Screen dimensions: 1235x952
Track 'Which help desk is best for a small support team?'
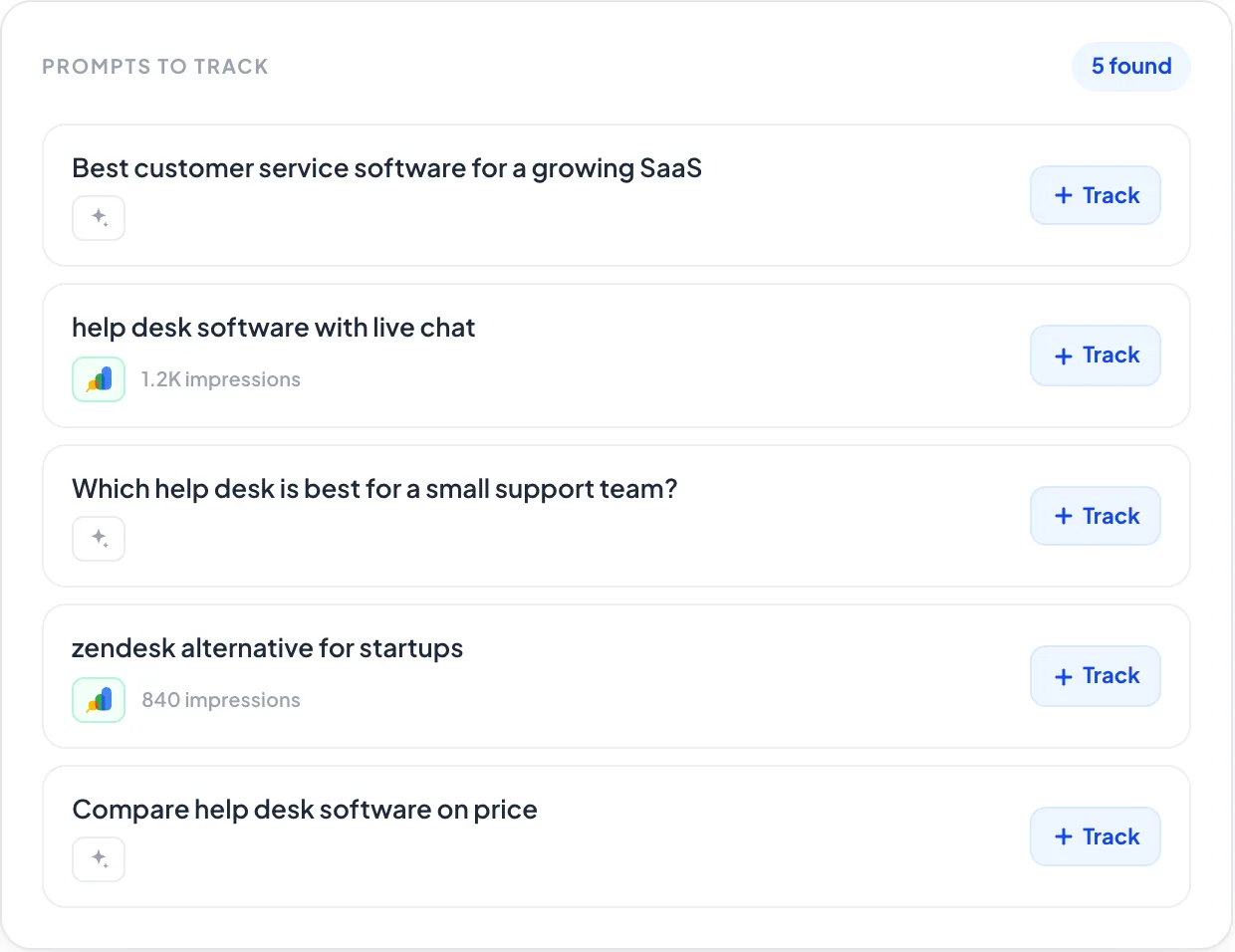pyautogui.click(x=1096, y=516)
